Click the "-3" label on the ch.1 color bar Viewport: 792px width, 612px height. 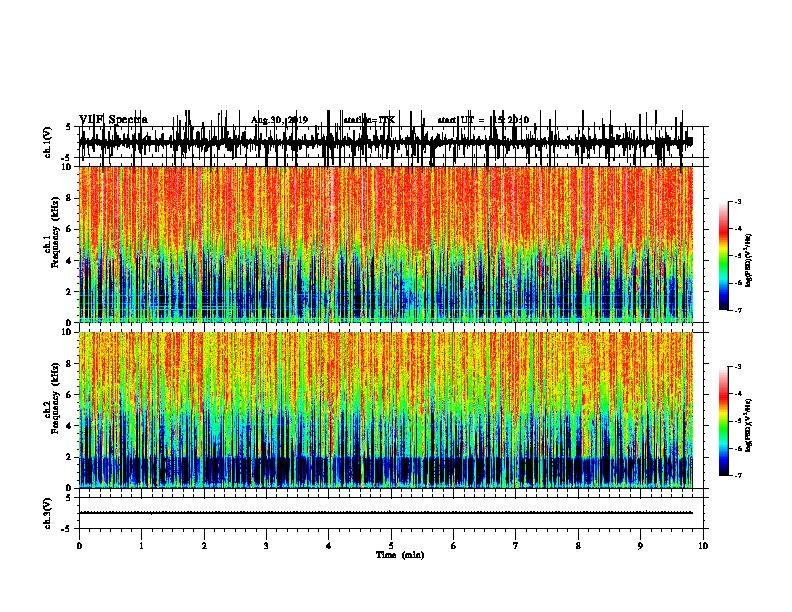tap(737, 201)
